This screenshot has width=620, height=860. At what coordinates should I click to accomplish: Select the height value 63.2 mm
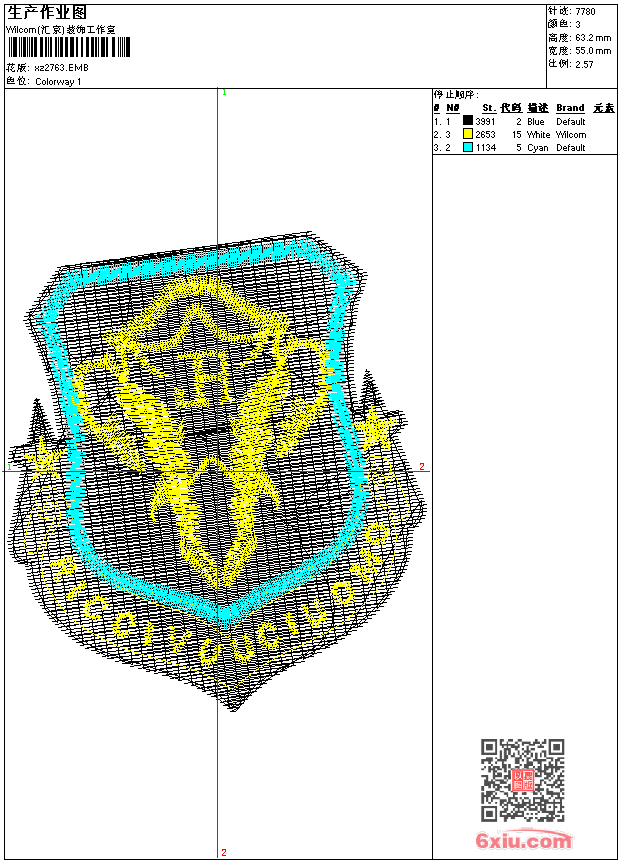tap(593, 38)
